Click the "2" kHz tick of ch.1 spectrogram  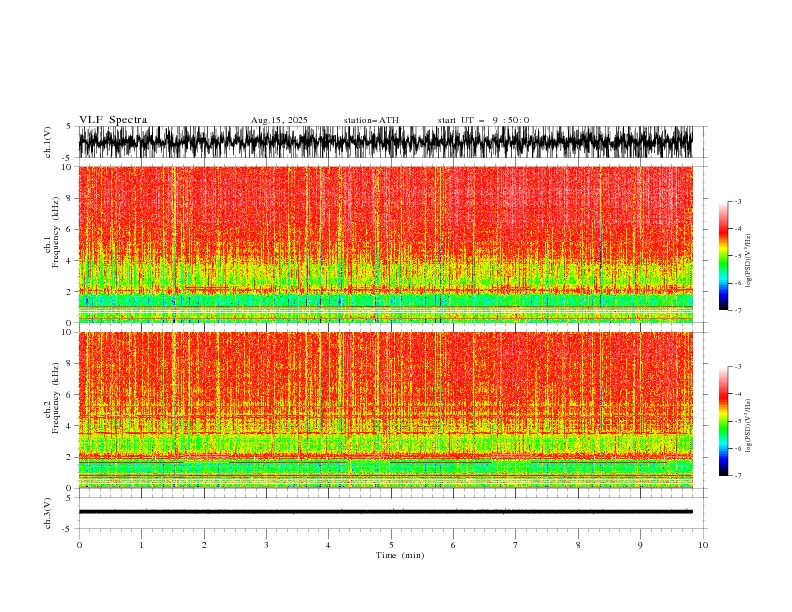tap(71, 292)
